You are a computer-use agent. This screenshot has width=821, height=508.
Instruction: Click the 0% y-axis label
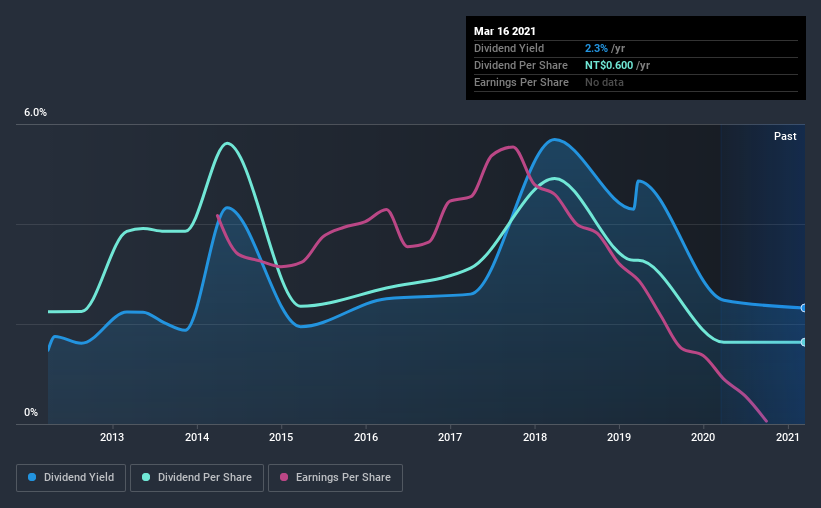point(31,413)
